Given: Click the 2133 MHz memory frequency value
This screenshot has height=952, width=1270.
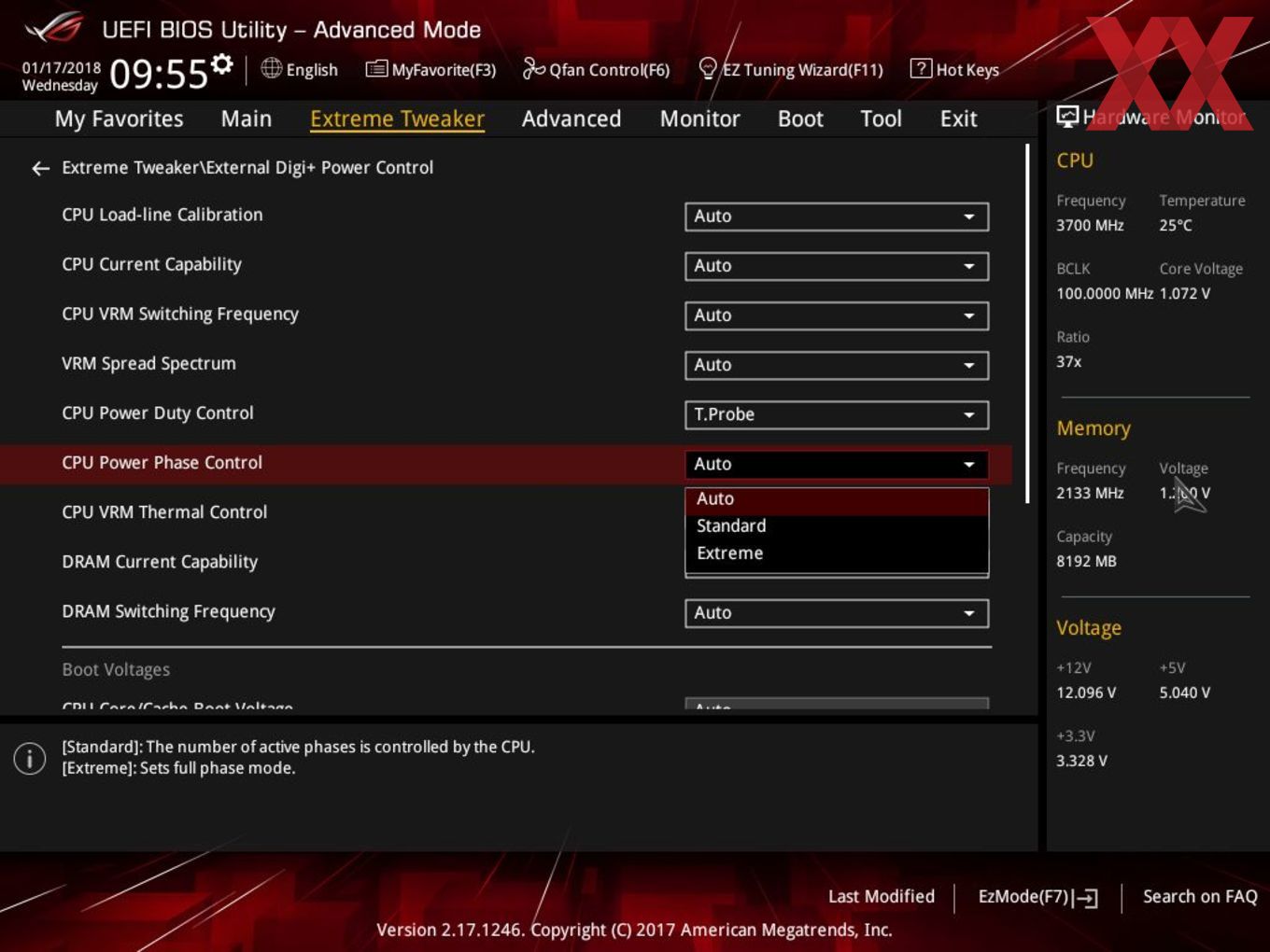Looking at the screenshot, I should tap(1090, 493).
